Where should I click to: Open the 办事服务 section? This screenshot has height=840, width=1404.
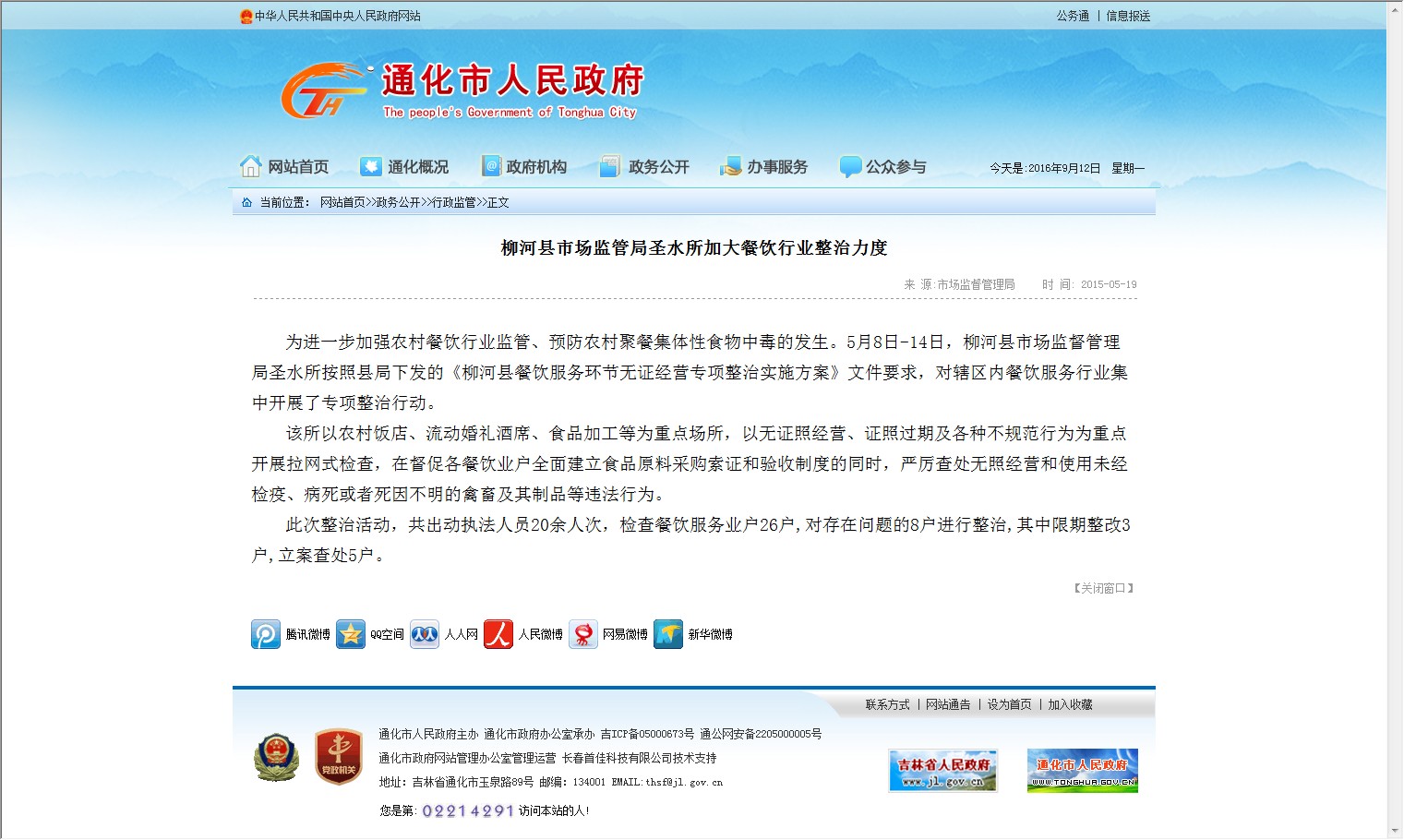point(763,167)
